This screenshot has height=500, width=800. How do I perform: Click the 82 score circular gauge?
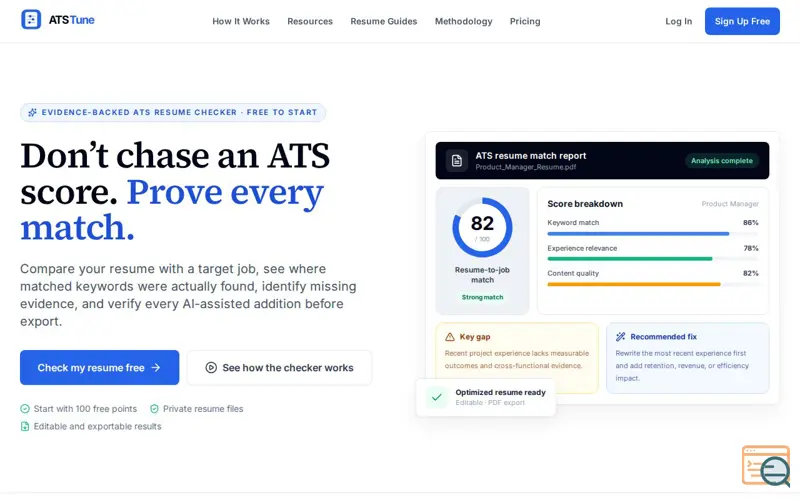point(482,227)
